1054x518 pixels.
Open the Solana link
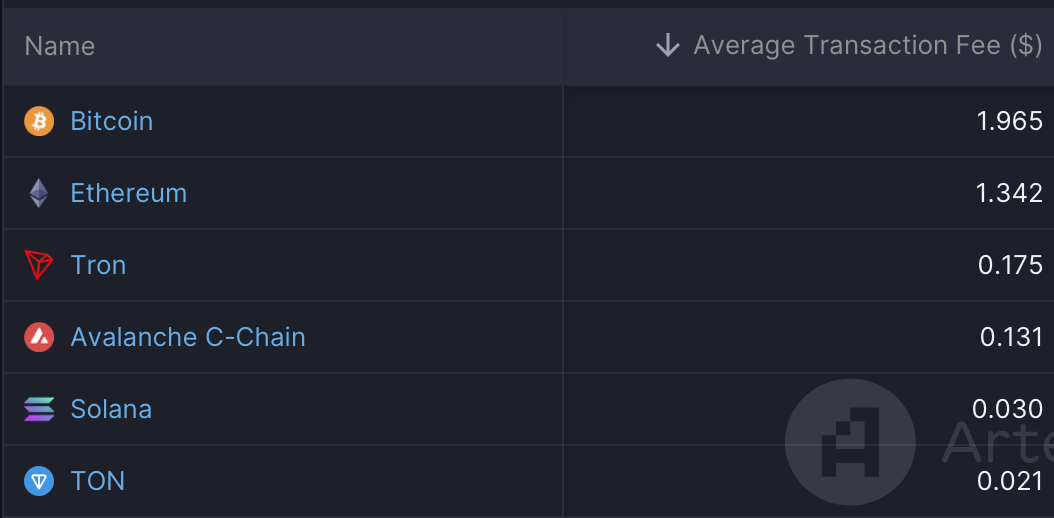point(111,409)
